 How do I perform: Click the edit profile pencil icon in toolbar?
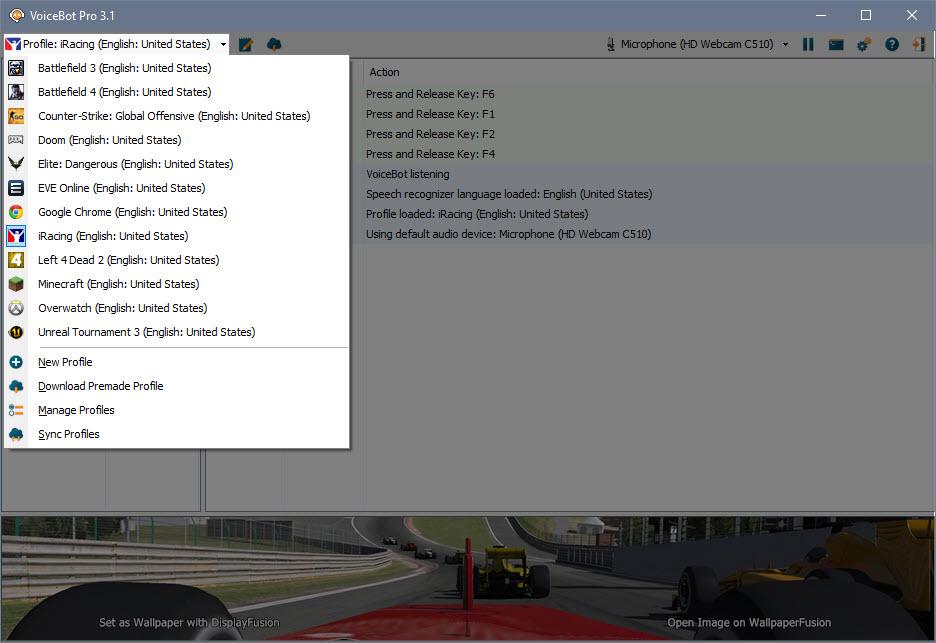[x=246, y=44]
